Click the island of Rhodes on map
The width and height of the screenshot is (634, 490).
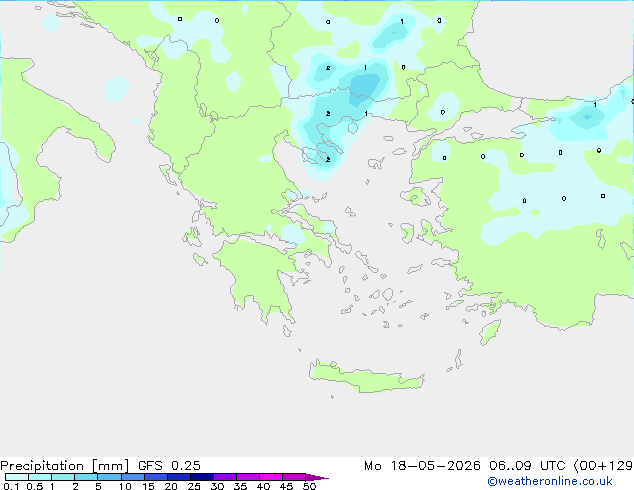click(490, 332)
